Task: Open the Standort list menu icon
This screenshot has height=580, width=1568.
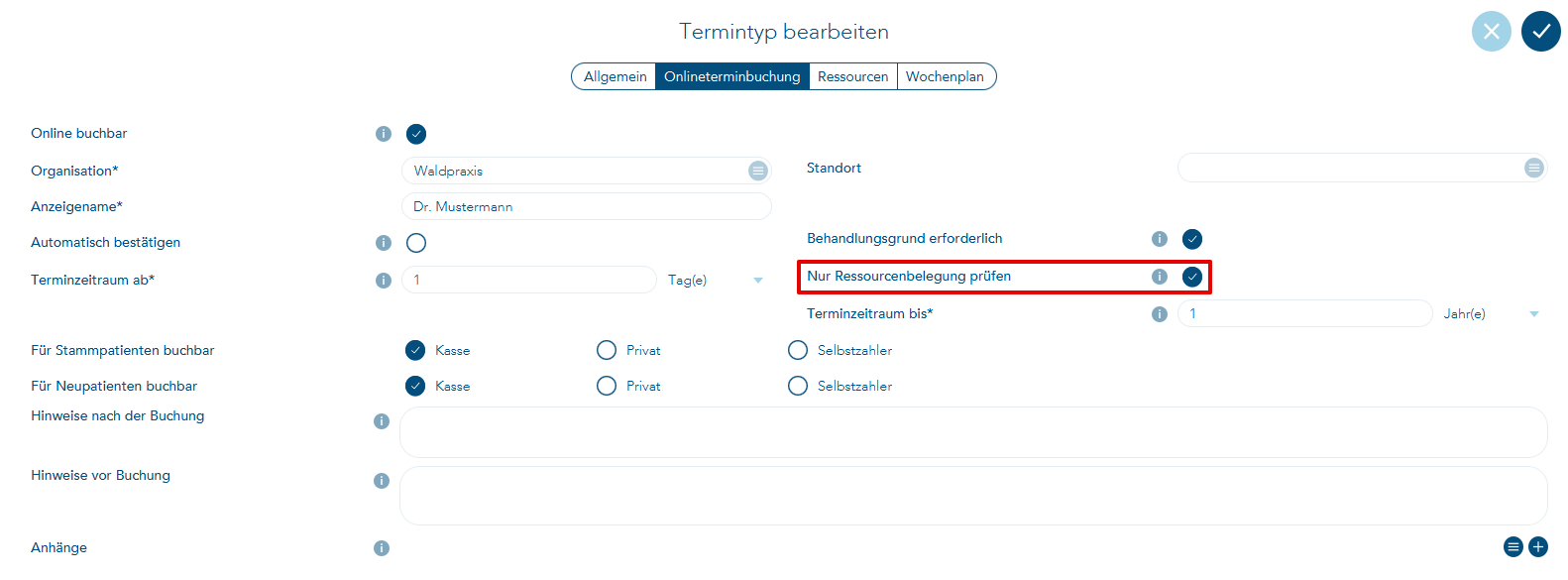Action: click(1533, 168)
